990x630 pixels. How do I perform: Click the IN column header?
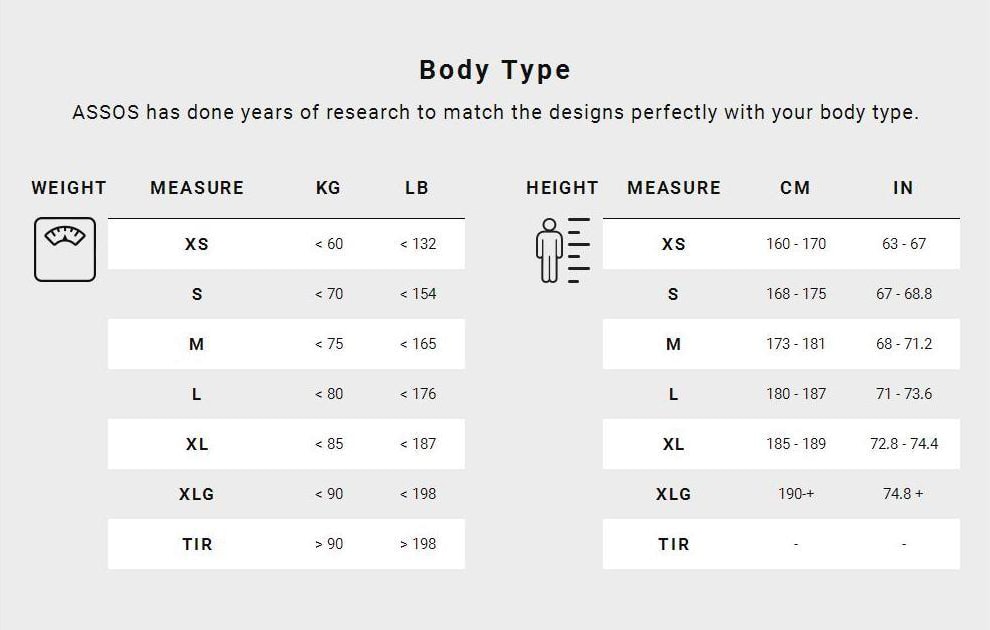tap(903, 188)
